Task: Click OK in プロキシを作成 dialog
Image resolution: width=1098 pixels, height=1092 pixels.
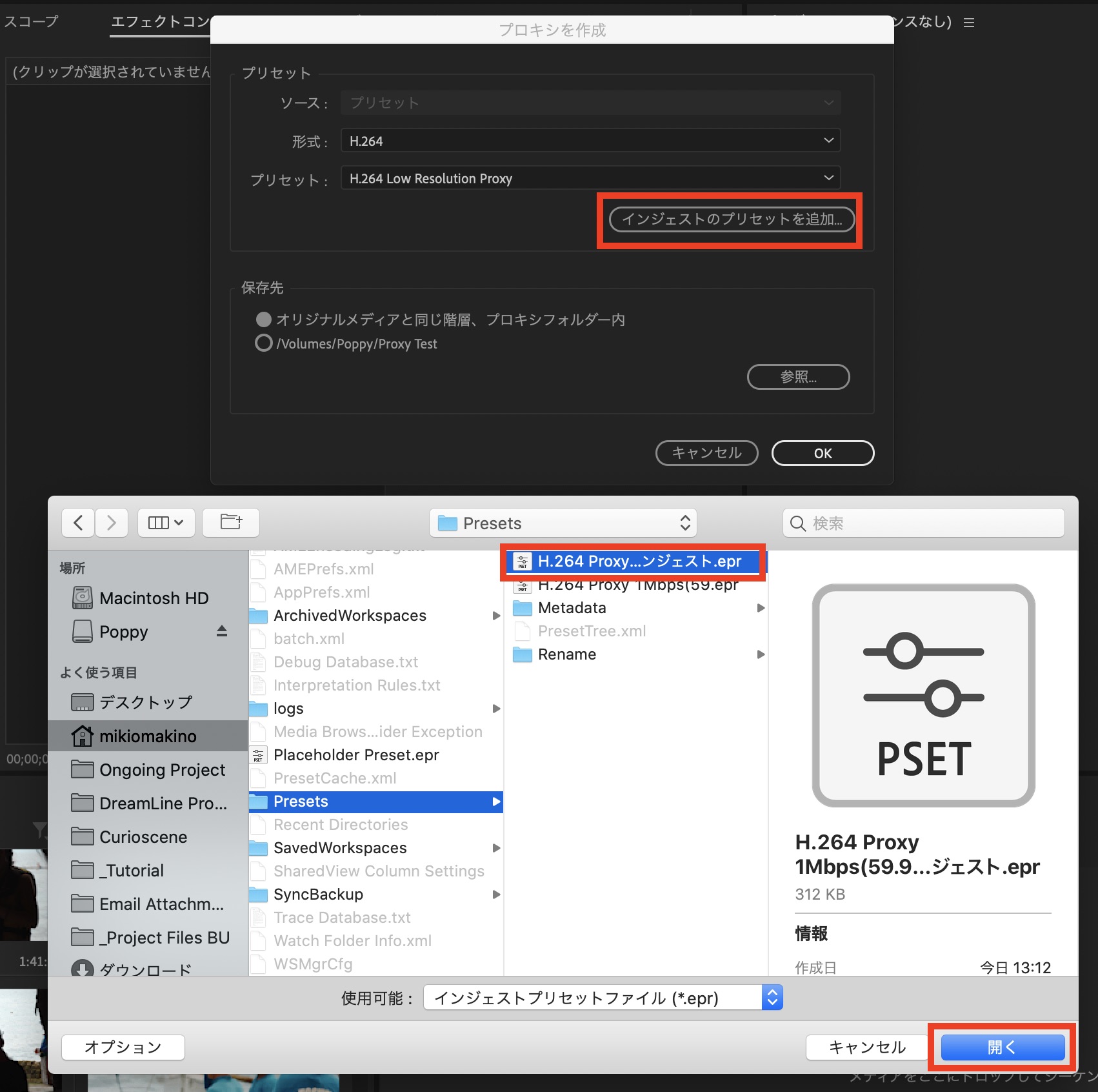Action: point(823,453)
